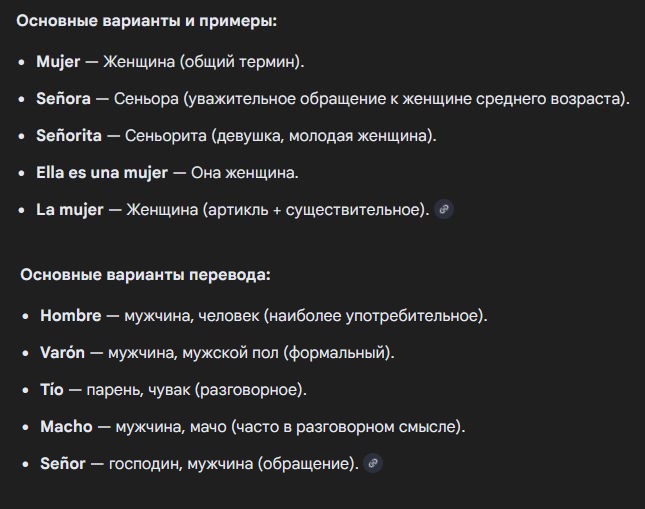Click the text Сеньорита (девушка, молодая женщина)
The height and width of the screenshot is (509, 645).
coord(281,136)
